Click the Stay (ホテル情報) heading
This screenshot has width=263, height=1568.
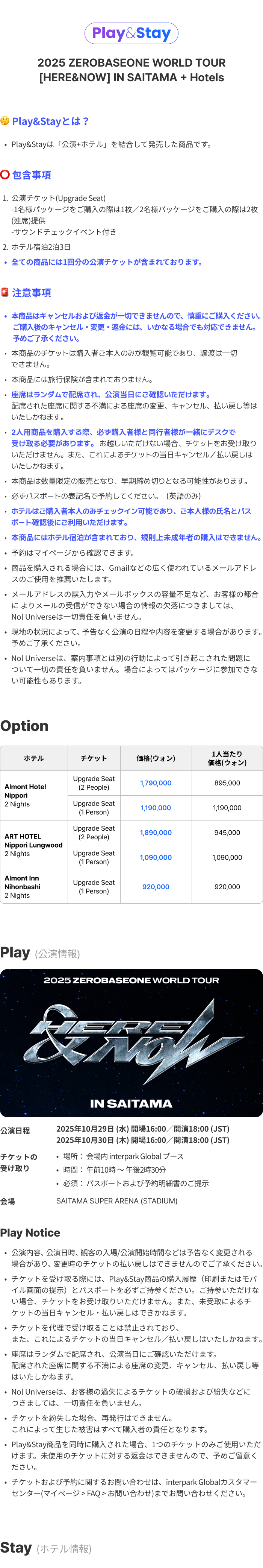tap(45, 1548)
